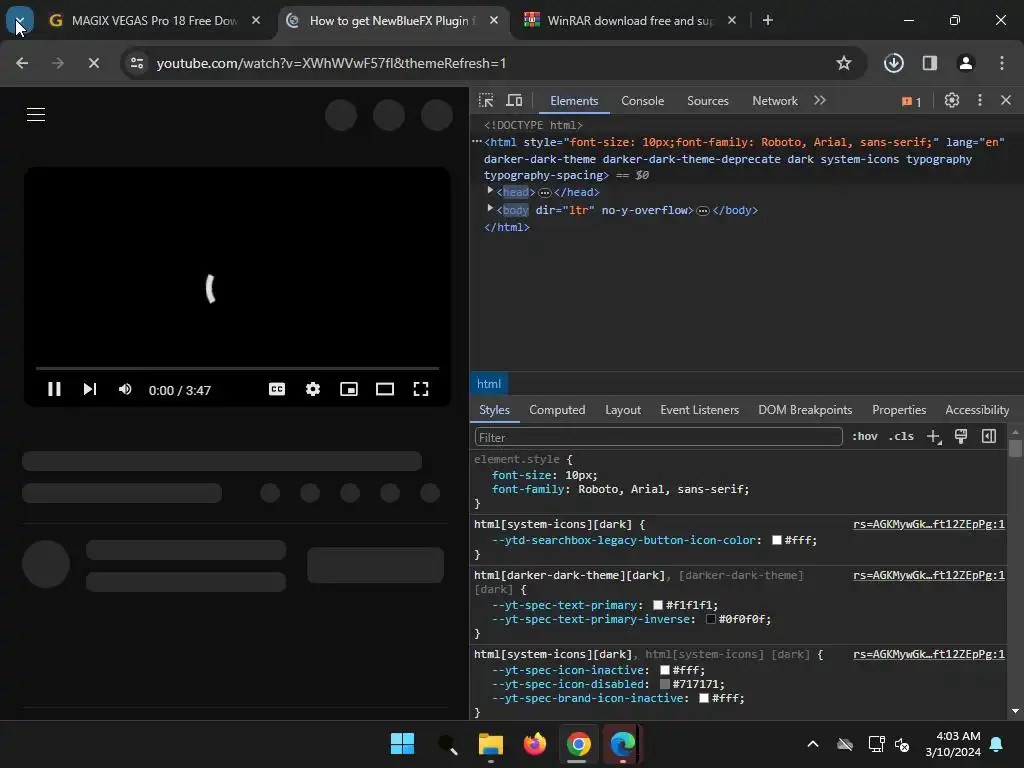Toggle computed styles sidebar icon

point(989,436)
